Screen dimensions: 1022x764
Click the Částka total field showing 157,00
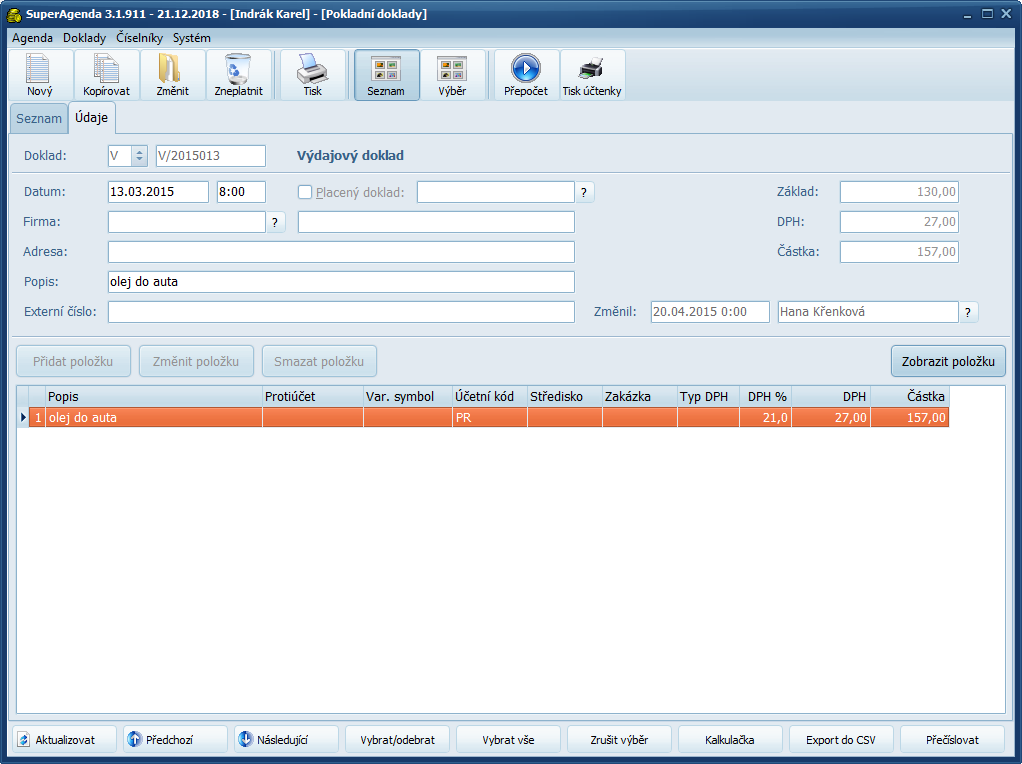coord(899,252)
